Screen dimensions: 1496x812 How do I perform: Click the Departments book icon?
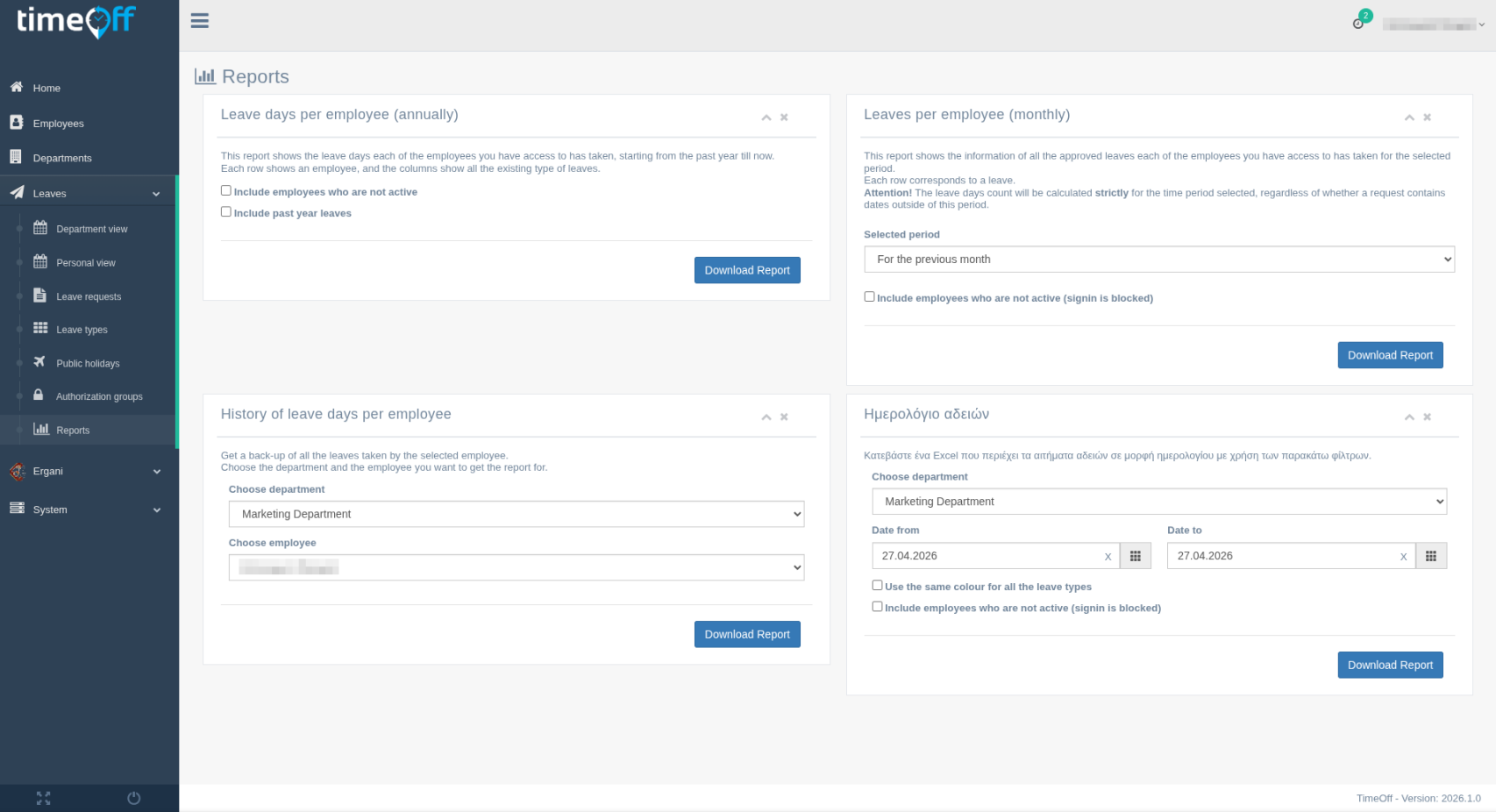pos(16,157)
